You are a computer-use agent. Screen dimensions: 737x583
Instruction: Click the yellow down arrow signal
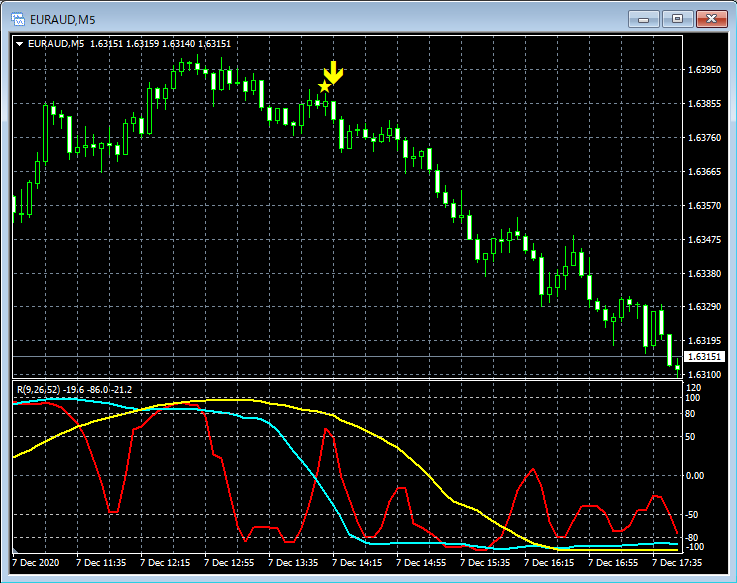(x=333, y=73)
